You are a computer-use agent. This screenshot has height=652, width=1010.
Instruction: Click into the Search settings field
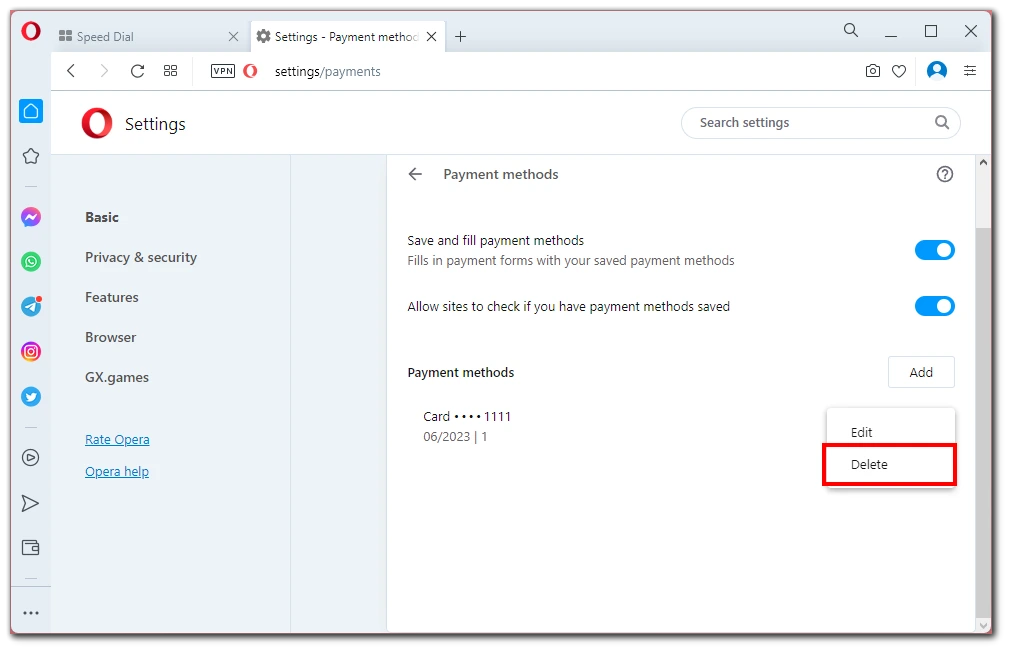[820, 122]
